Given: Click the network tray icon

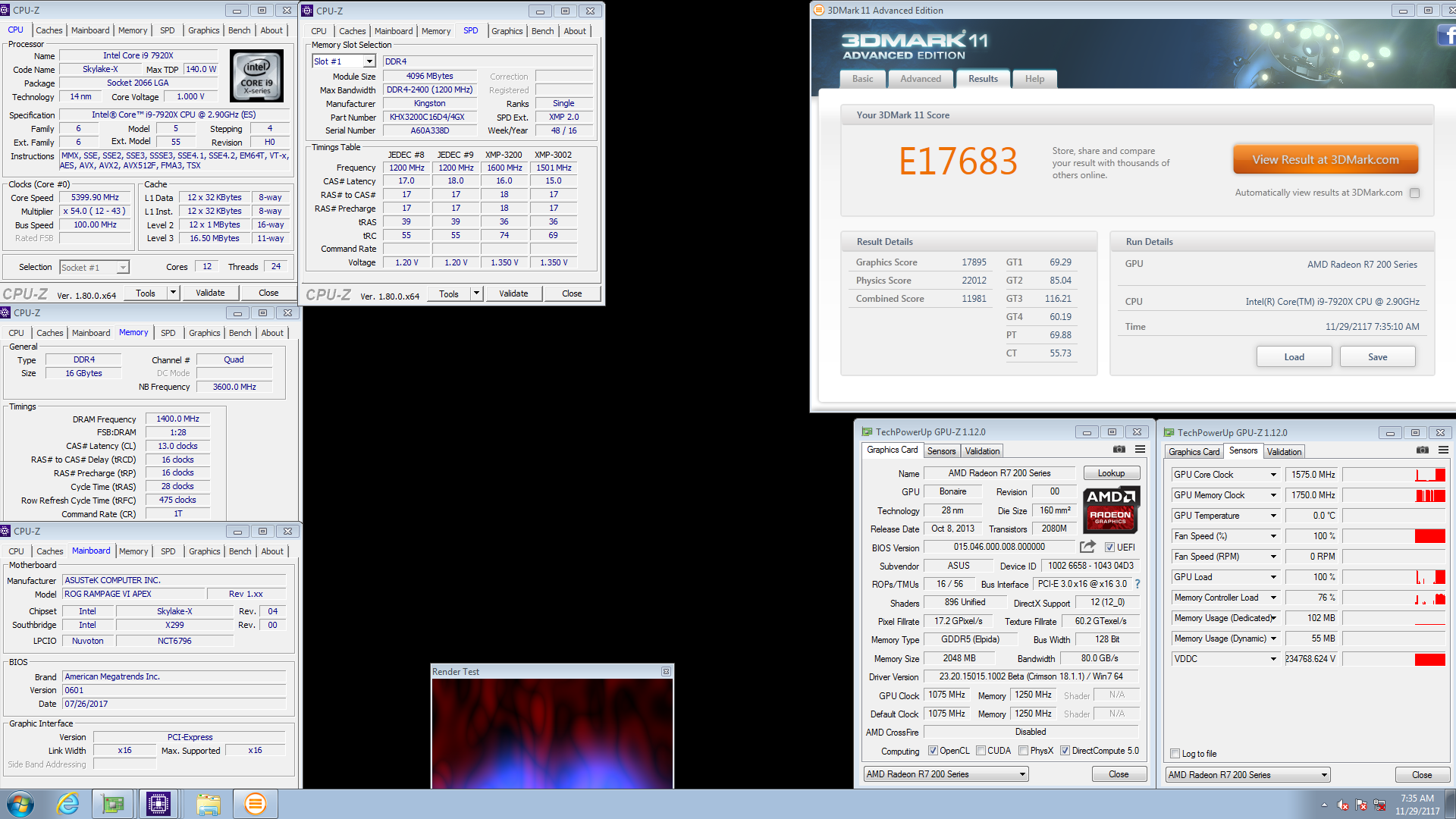Looking at the screenshot, I should coord(1379,805).
